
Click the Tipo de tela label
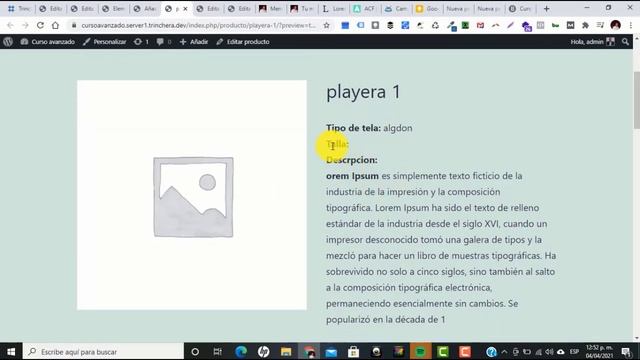[353, 128]
